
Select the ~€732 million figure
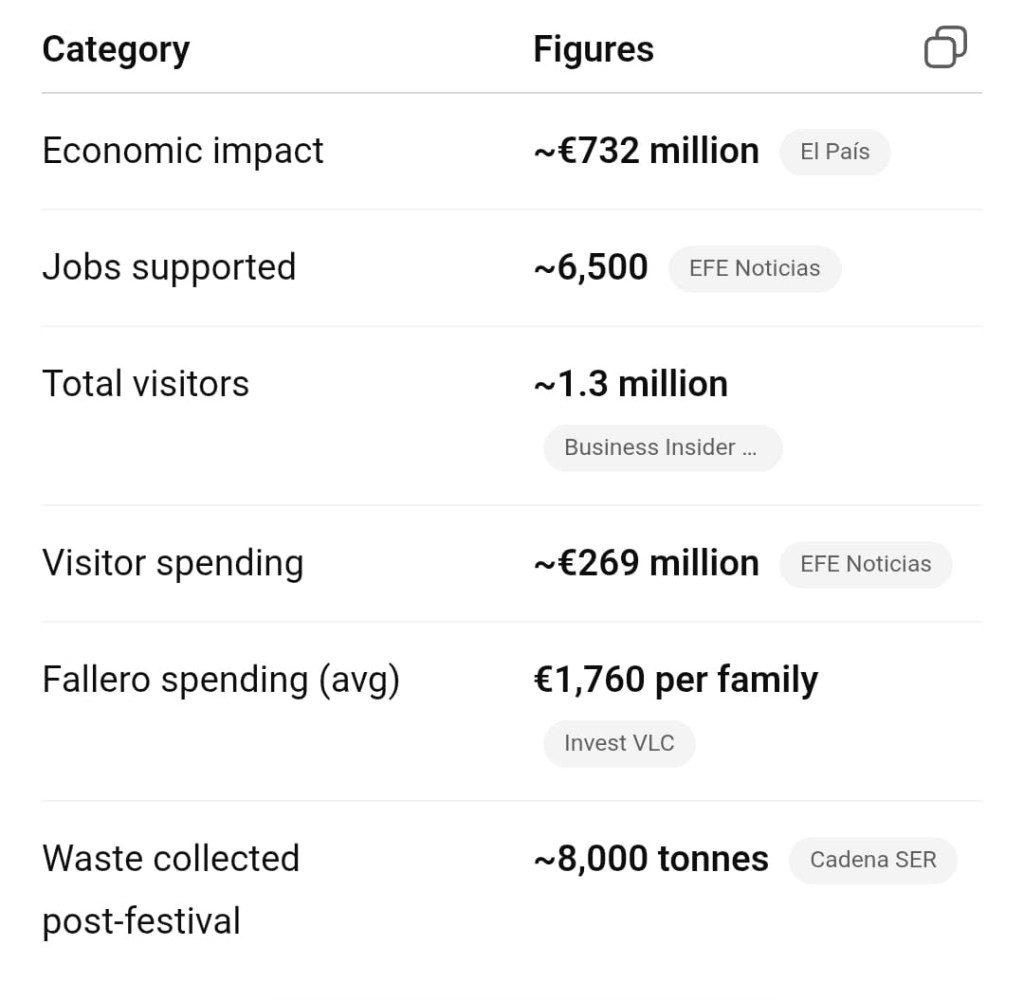point(646,151)
